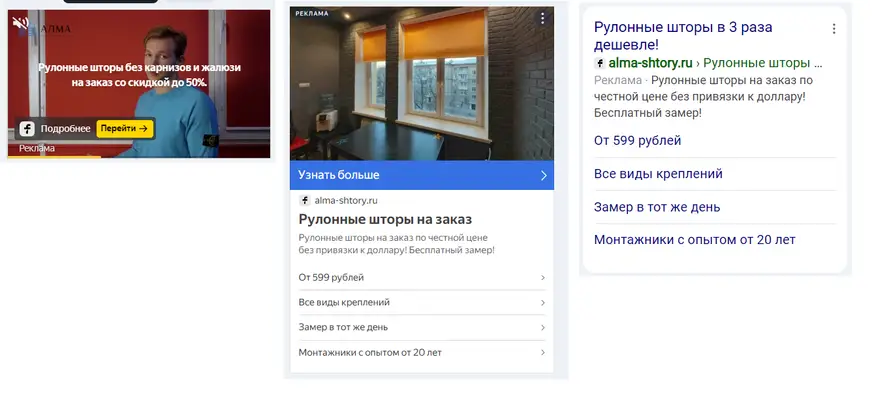Click the favicon beside Подробнее in the video ad
Image resolution: width=872 pixels, height=402 pixels.
[x=27, y=129]
